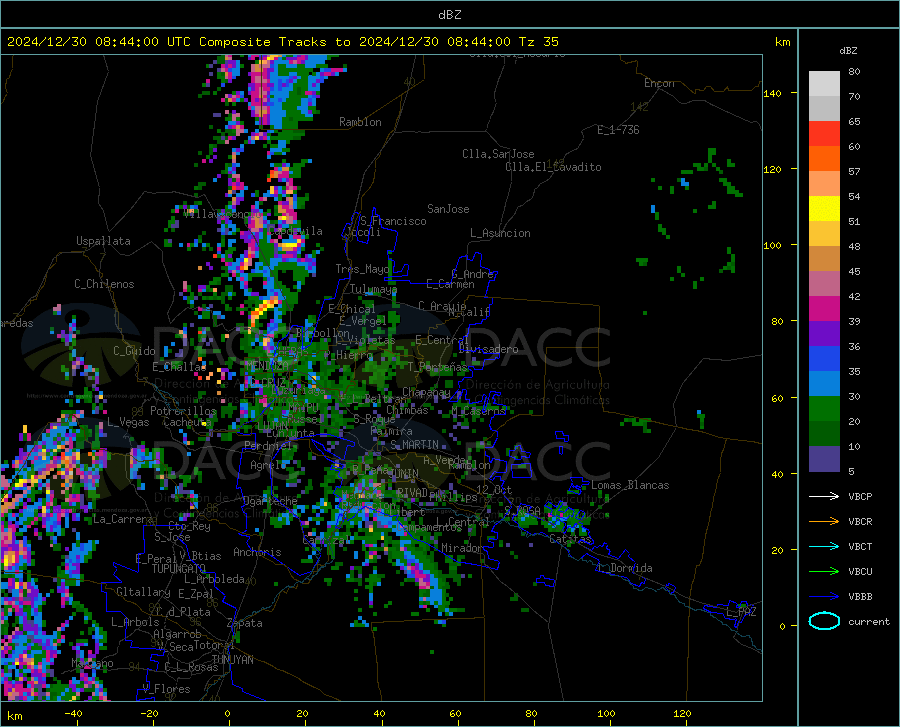Select the bright yellow swatch in dBZ scale
900x727 pixels.
click(x=824, y=208)
